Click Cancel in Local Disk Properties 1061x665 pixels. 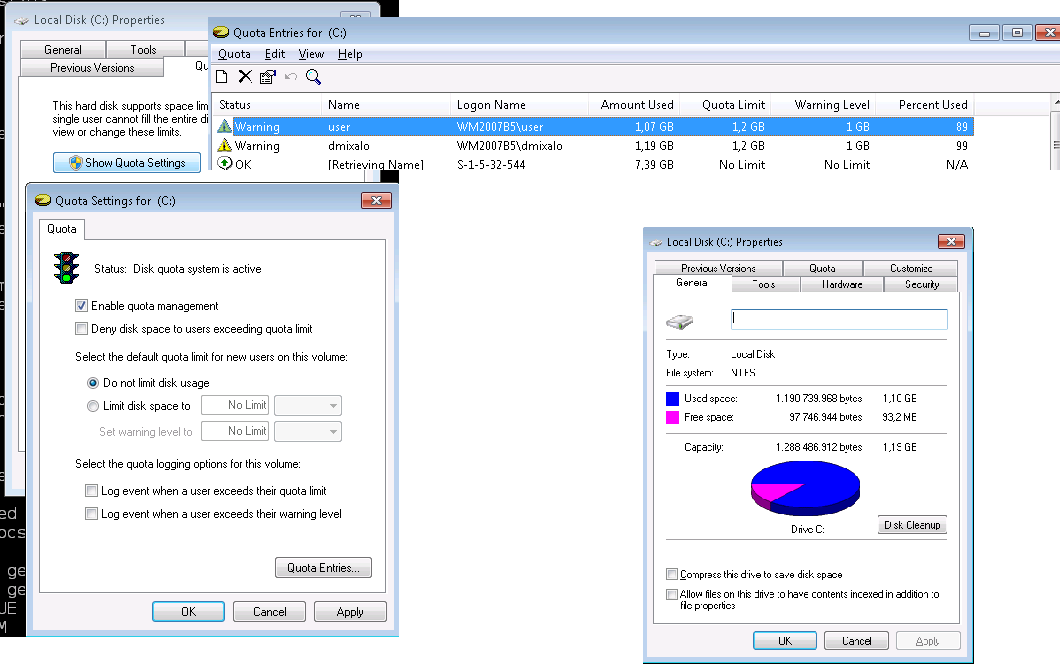click(856, 641)
